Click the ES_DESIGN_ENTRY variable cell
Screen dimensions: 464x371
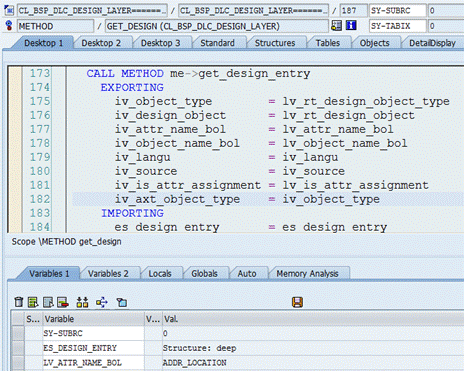pos(94,348)
